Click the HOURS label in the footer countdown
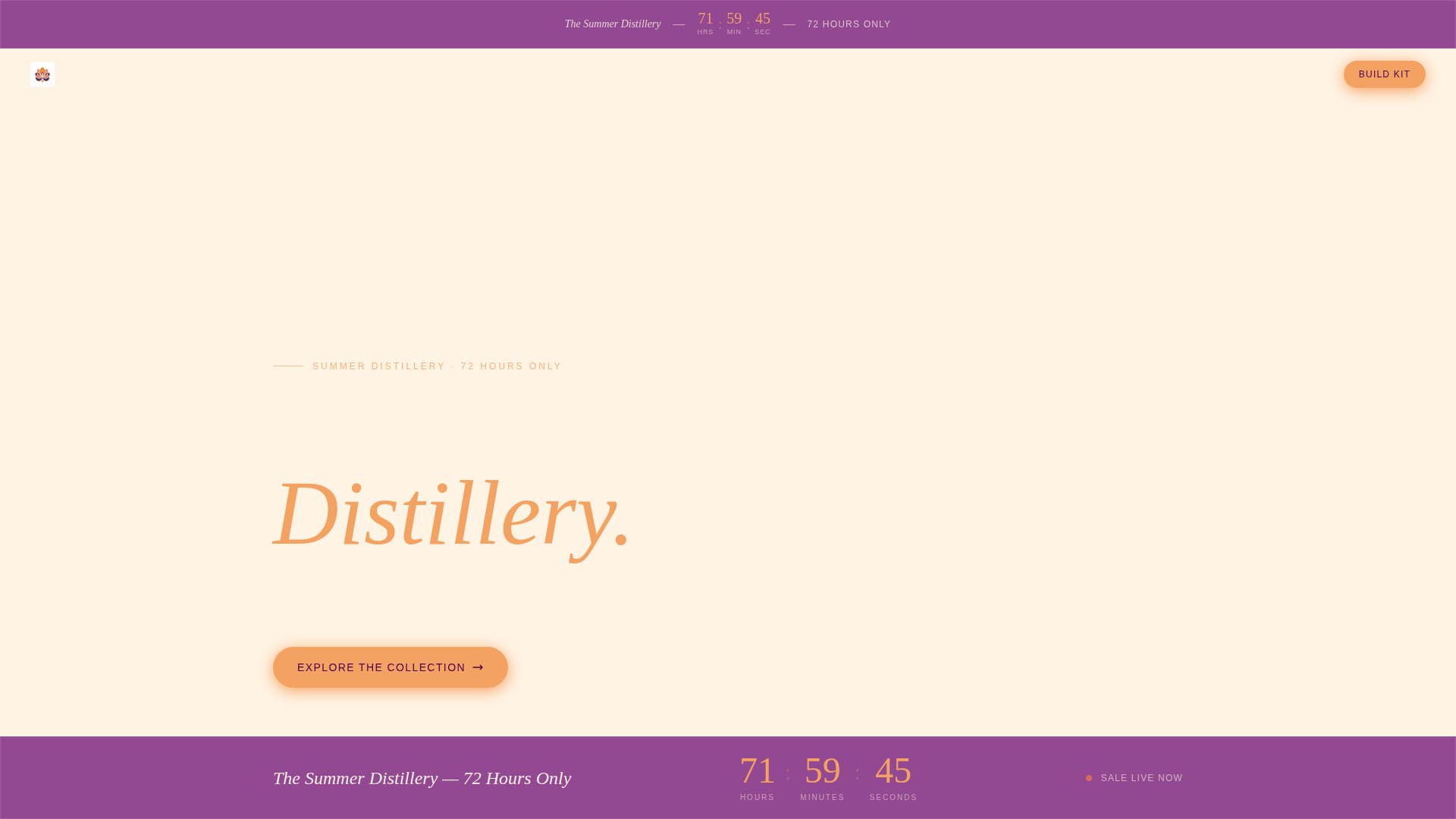 pyautogui.click(x=757, y=798)
